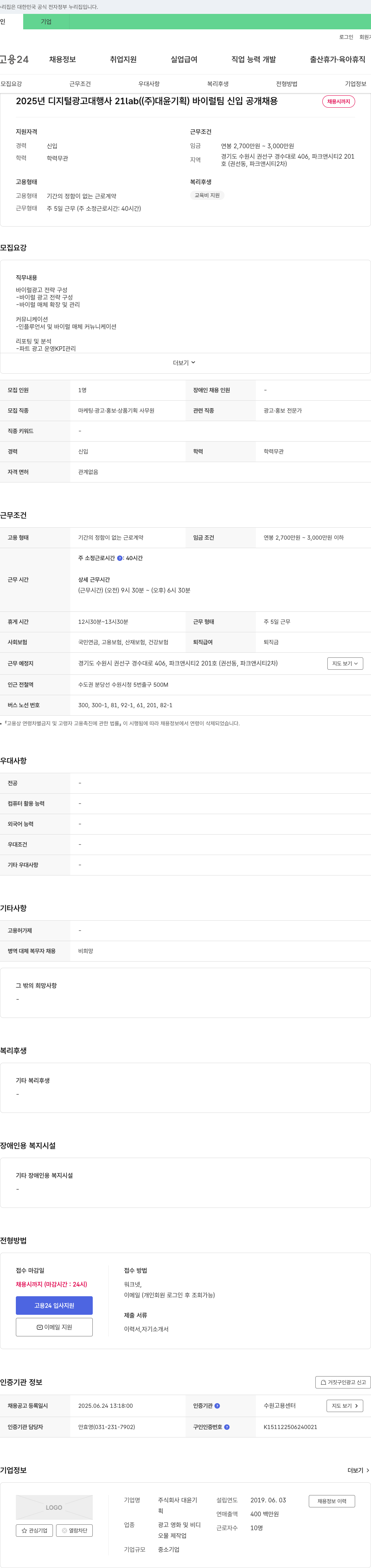Open 지도 보기 for 수원고용센터
The width and height of the screenshot is (371, 1568).
(x=345, y=1405)
